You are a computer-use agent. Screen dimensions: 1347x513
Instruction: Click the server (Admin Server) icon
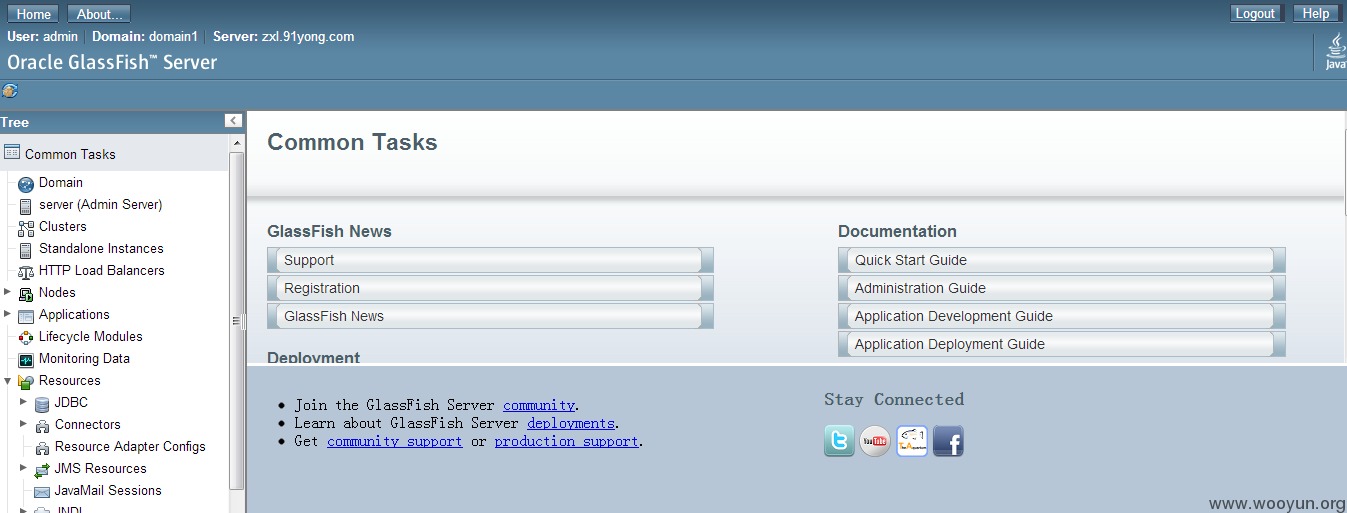coord(26,206)
